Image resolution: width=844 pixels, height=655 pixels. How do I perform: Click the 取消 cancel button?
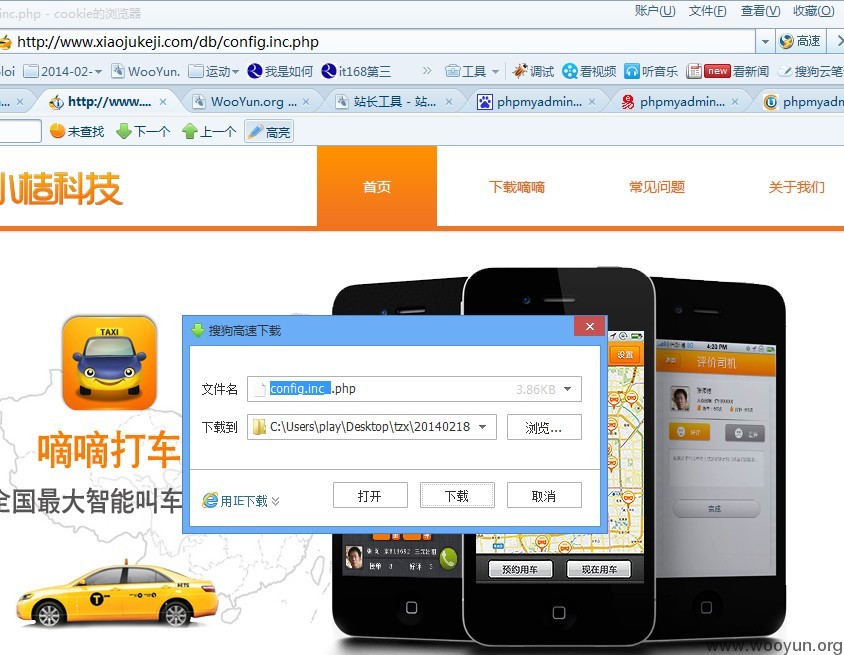pos(544,495)
